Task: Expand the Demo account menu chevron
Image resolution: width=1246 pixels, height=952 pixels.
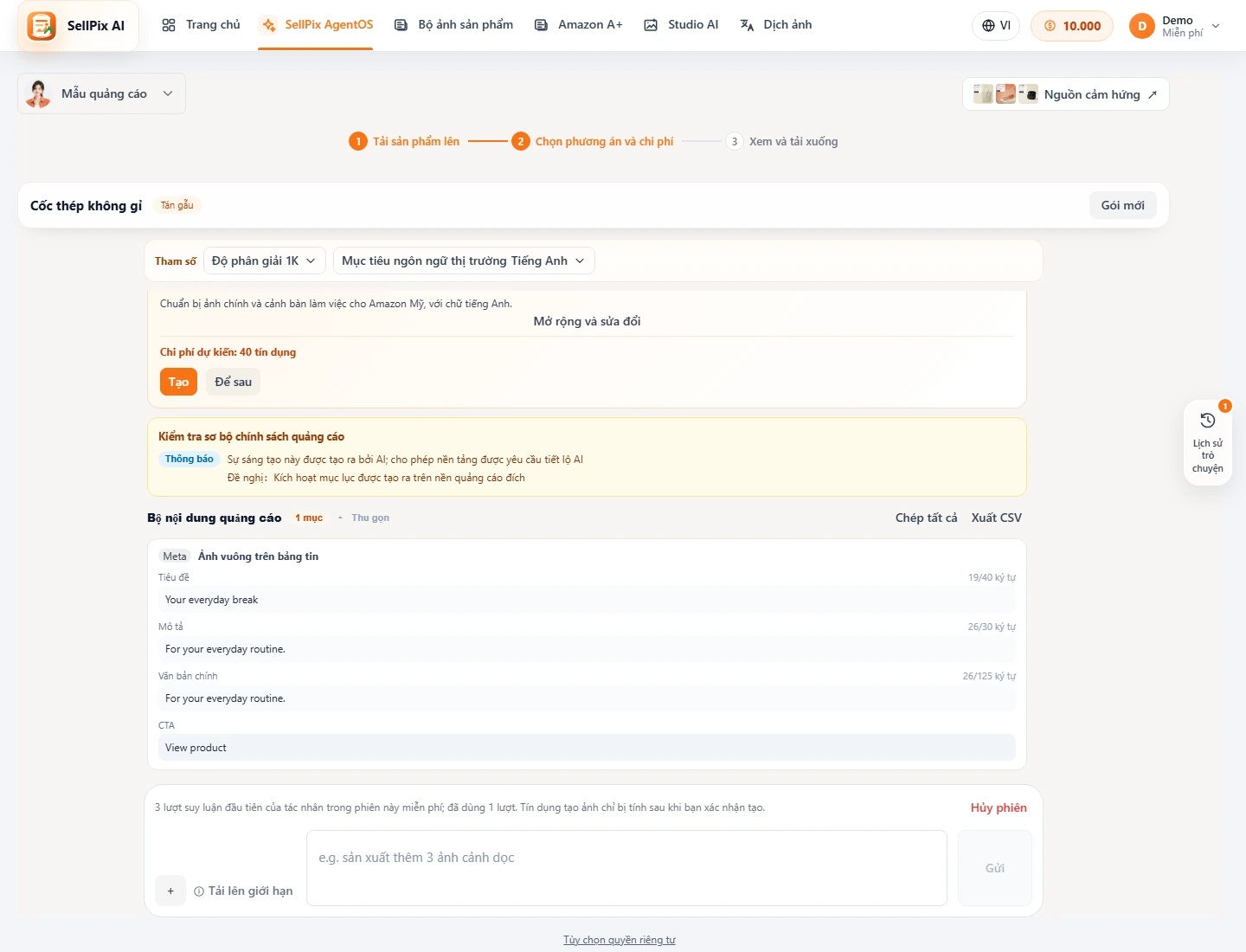Action: pos(1216,26)
